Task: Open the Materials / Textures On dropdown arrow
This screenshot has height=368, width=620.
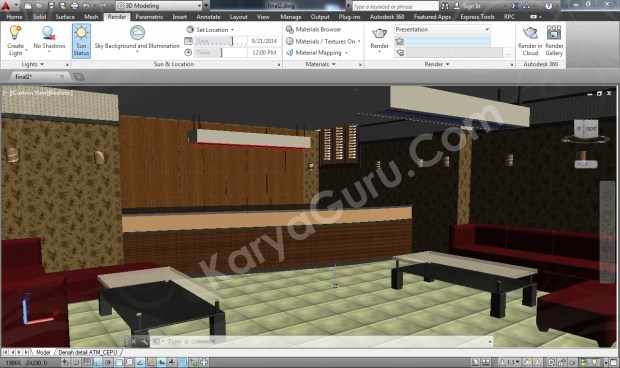Action: [x=359, y=41]
